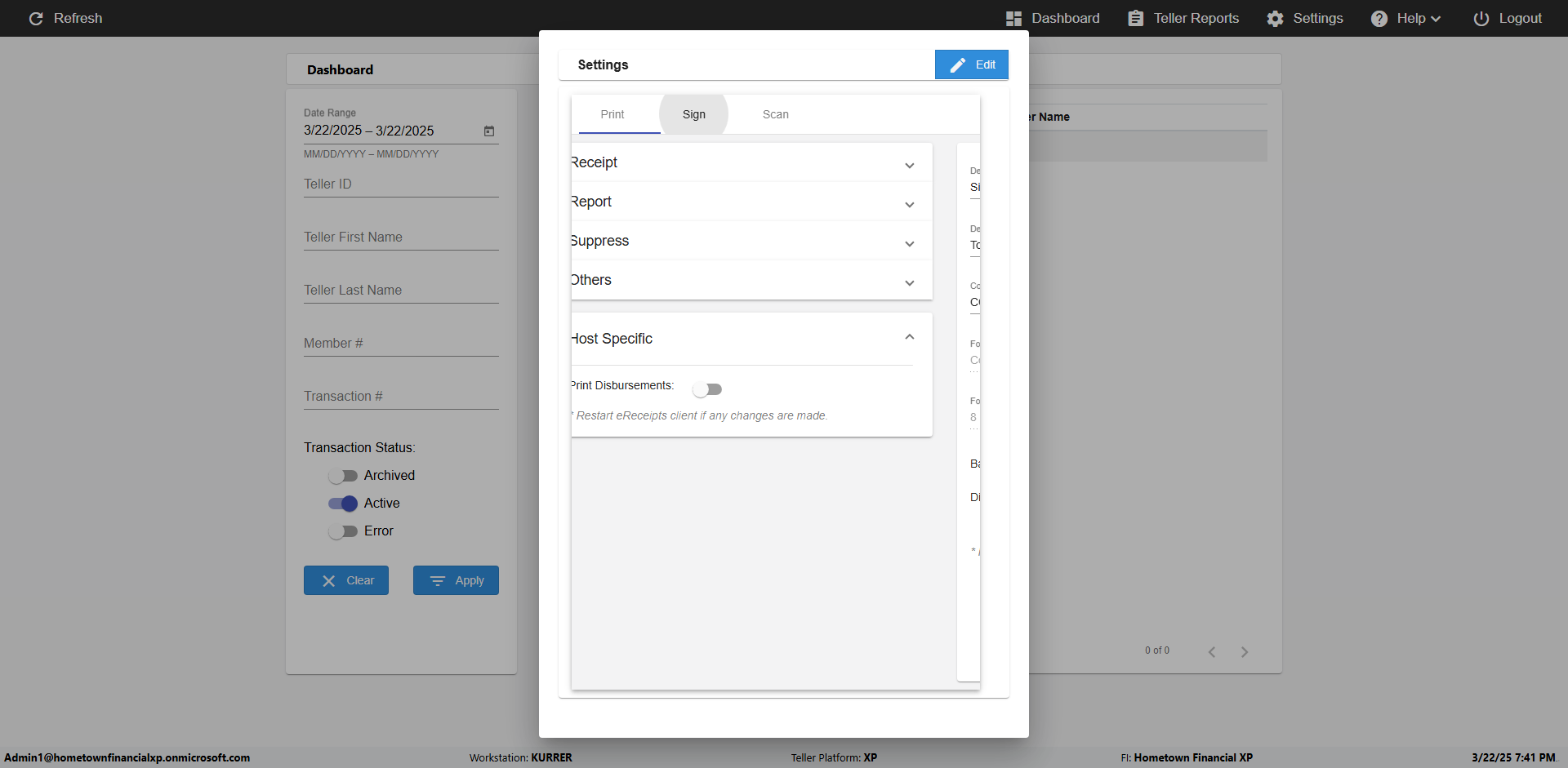This screenshot has width=1568, height=768.
Task: Toggle the Archived transaction status switch
Action: pos(343,475)
